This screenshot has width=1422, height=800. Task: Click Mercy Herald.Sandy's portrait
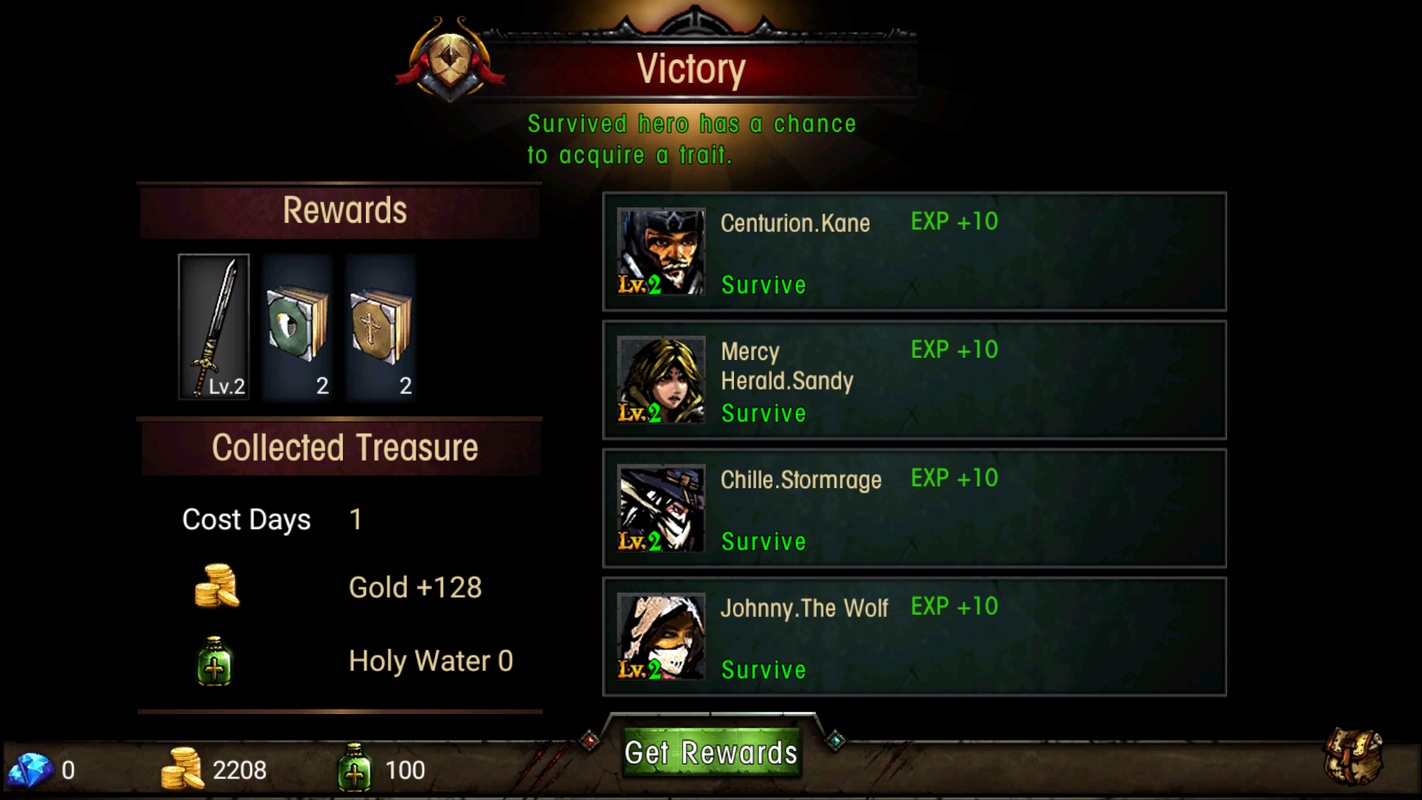click(661, 380)
